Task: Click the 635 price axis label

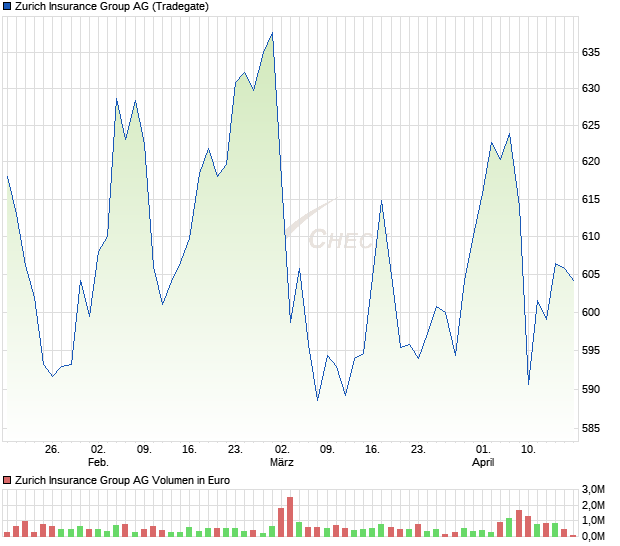Action: point(590,52)
